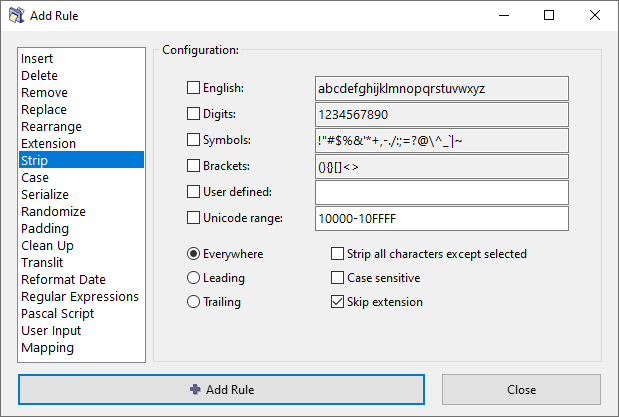Viewport: 619px width, 417px height.
Task: Click the User defined text field
Action: pyautogui.click(x=441, y=192)
